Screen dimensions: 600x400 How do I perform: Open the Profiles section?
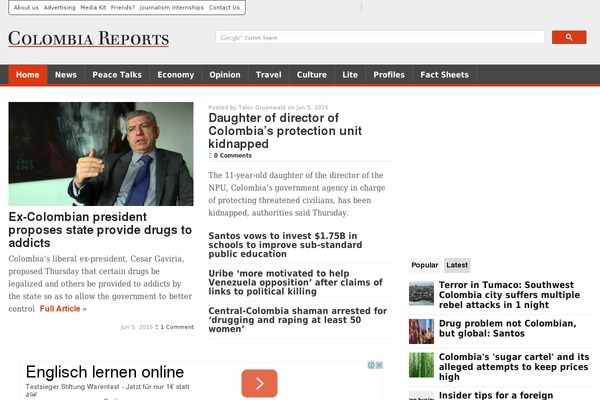(389, 75)
